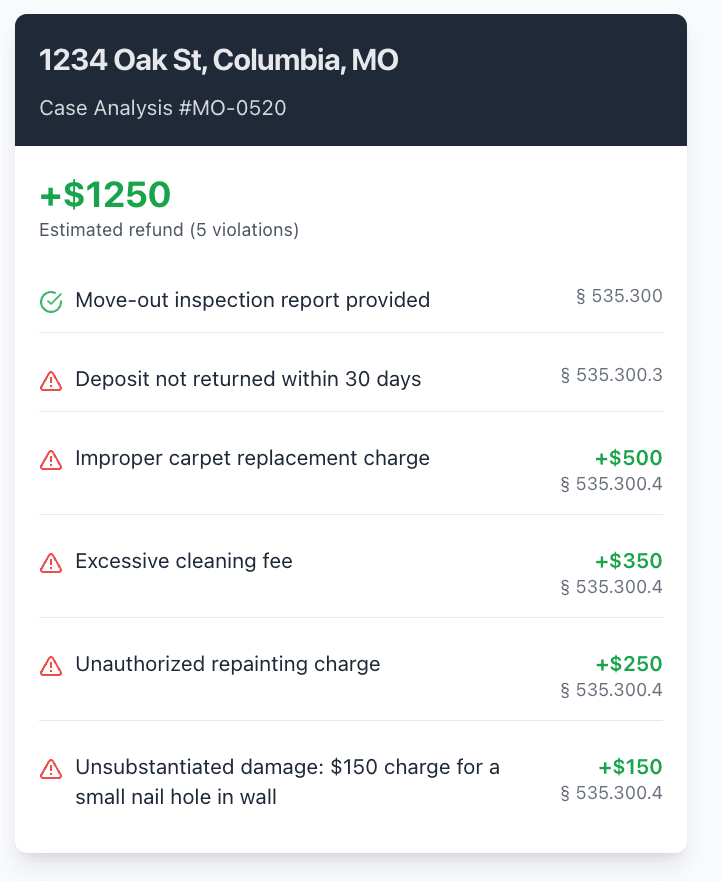Click the +$150 refund amount
The height and width of the screenshot is (881, 721).
[x=631, y=767]
